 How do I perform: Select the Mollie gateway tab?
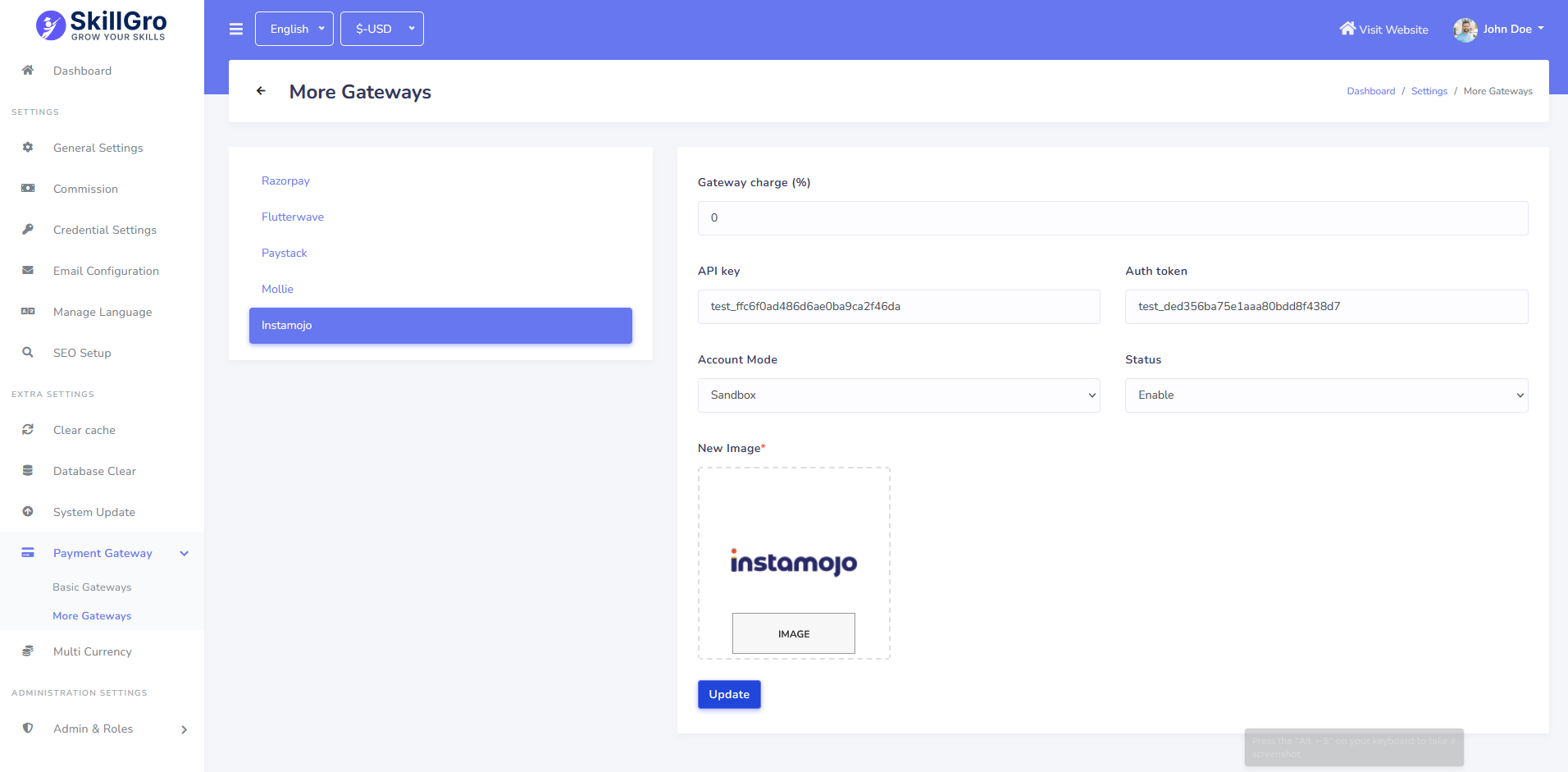tap(440, 290)
